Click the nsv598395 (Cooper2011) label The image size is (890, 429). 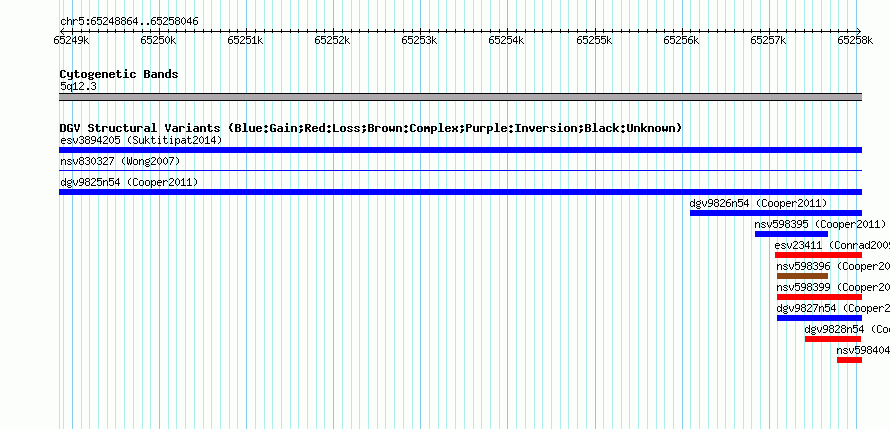820,224
